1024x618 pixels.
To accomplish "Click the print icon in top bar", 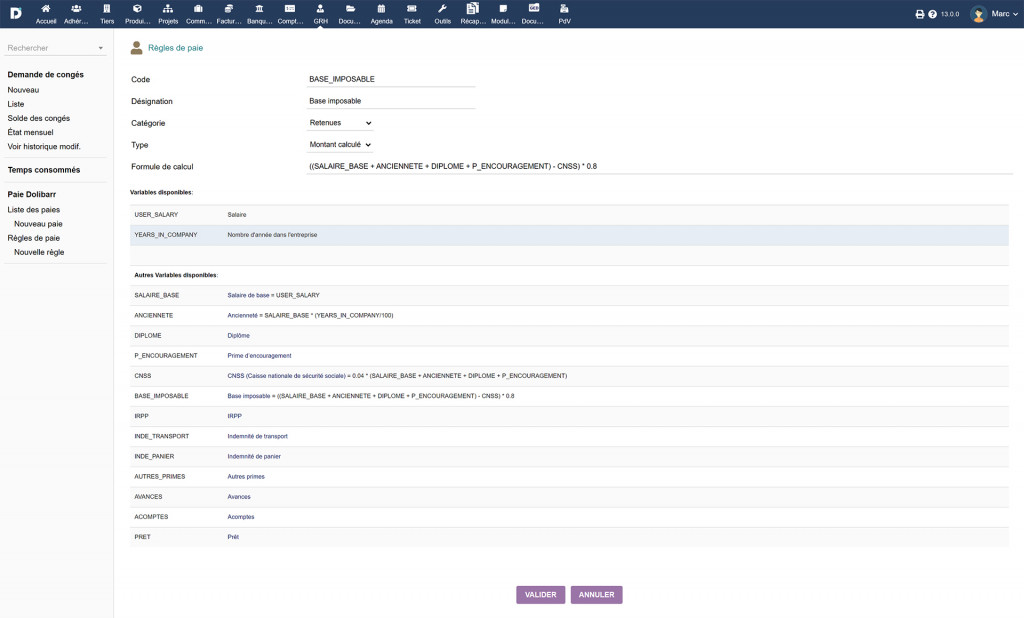I will coord(920,15).
